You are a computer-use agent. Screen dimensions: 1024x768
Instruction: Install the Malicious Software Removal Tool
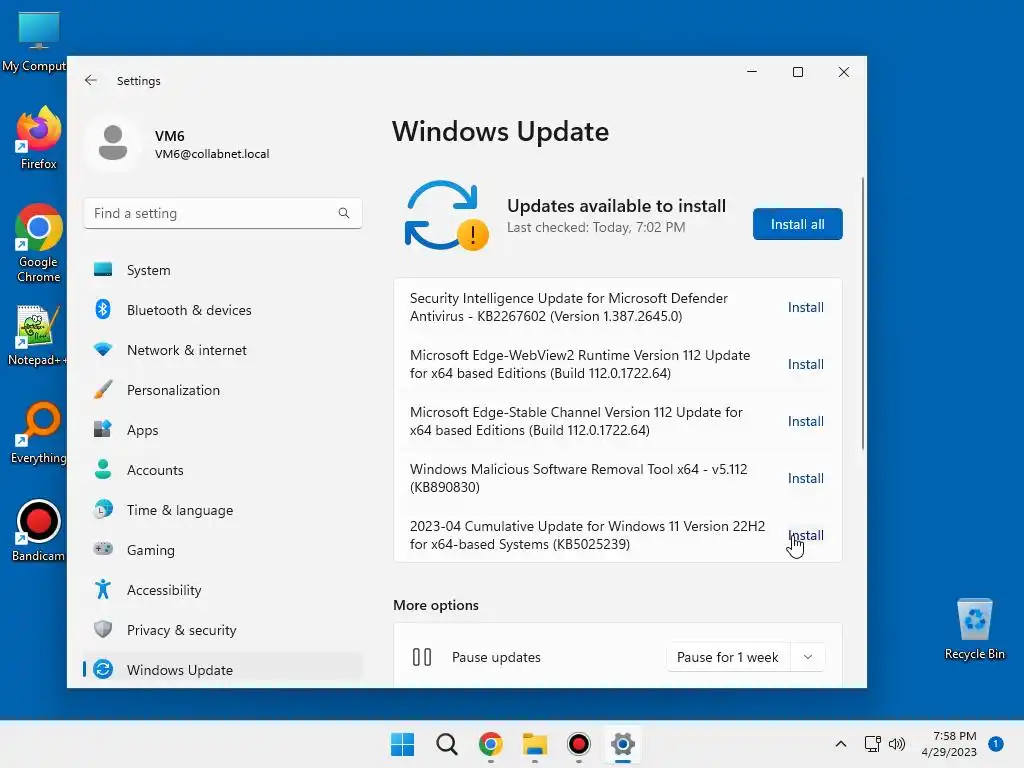click(805, 478)
